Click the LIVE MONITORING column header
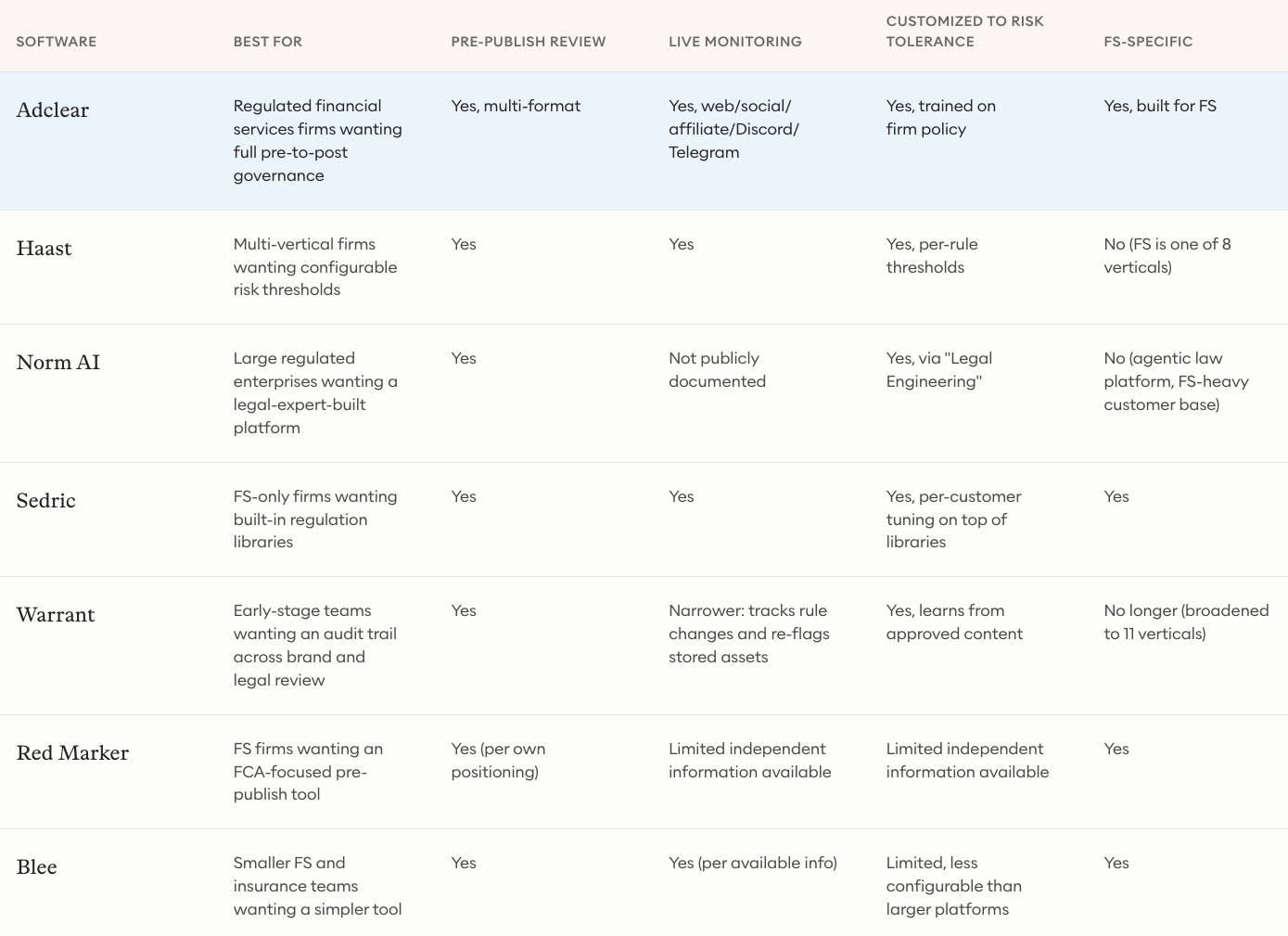The width and height of the screenshot is (1288, 936). pos(735,42)
